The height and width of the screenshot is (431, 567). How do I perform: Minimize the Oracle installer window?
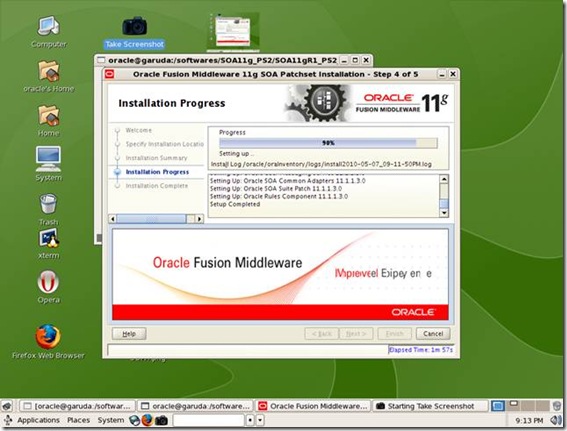tap(442, 74)
